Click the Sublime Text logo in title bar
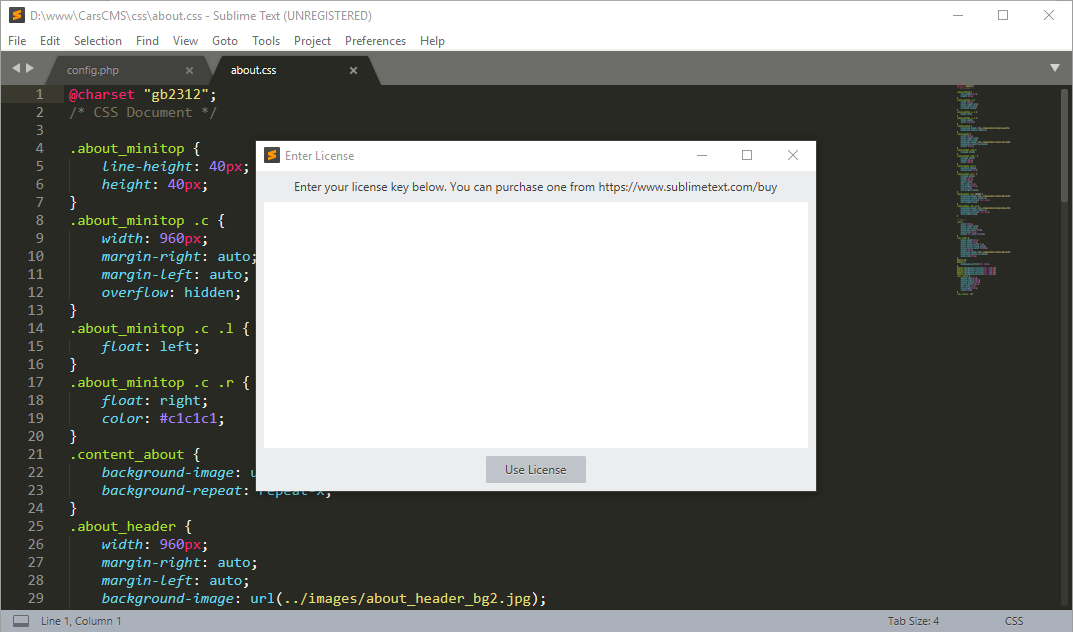Viewport: 1073px width, 632px height. coord(17,15)
